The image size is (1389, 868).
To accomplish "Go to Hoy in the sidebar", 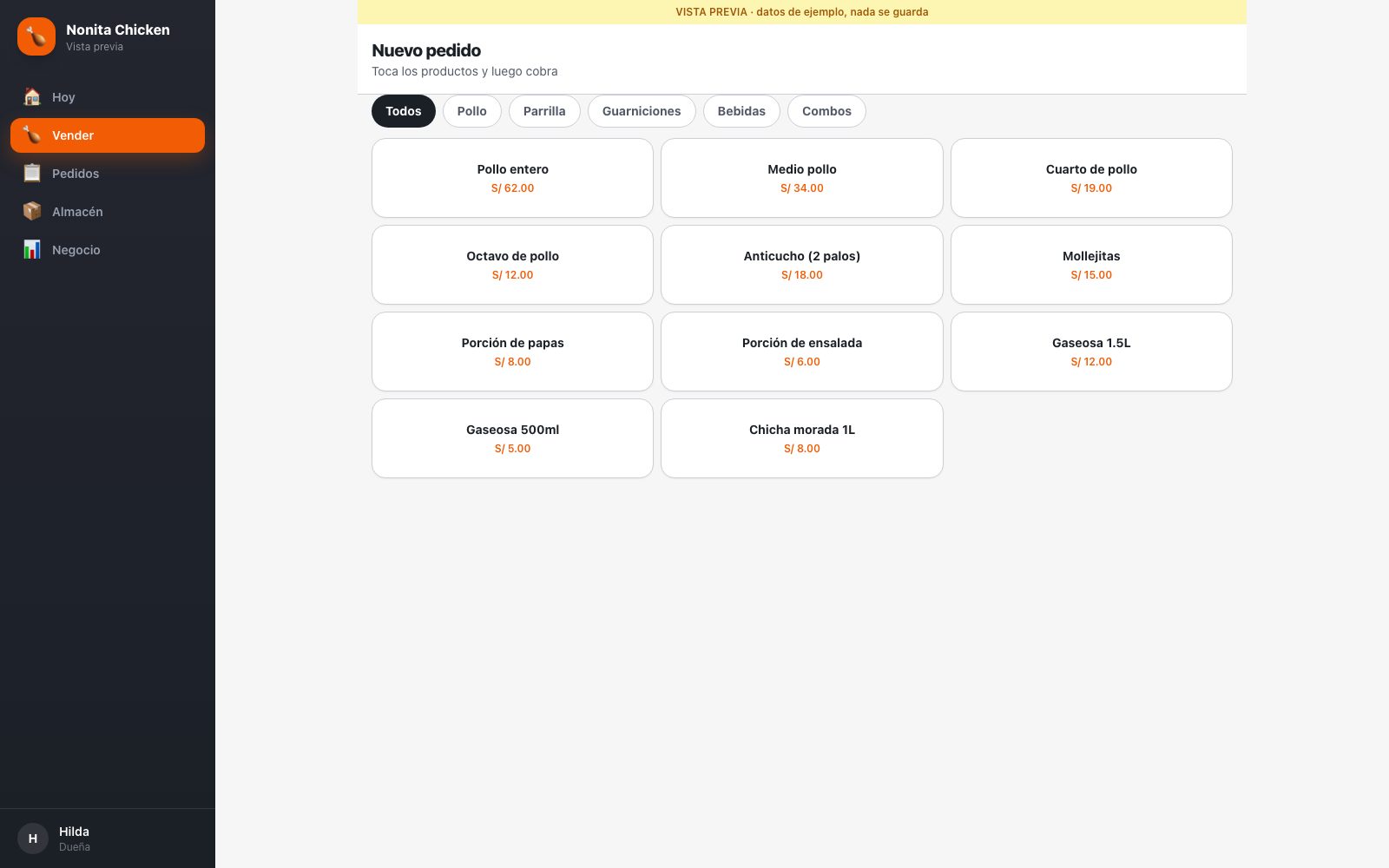I will point(108,97).
